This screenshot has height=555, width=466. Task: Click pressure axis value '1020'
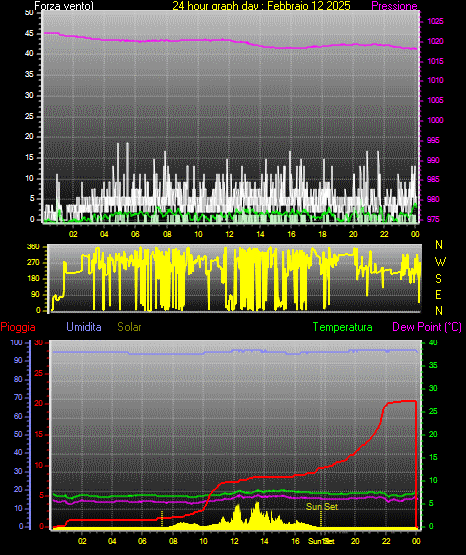[435, 41]
